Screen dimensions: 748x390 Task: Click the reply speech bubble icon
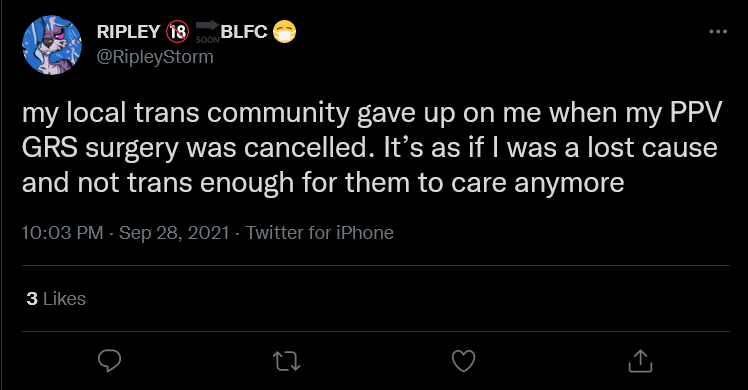coord(109,361)
